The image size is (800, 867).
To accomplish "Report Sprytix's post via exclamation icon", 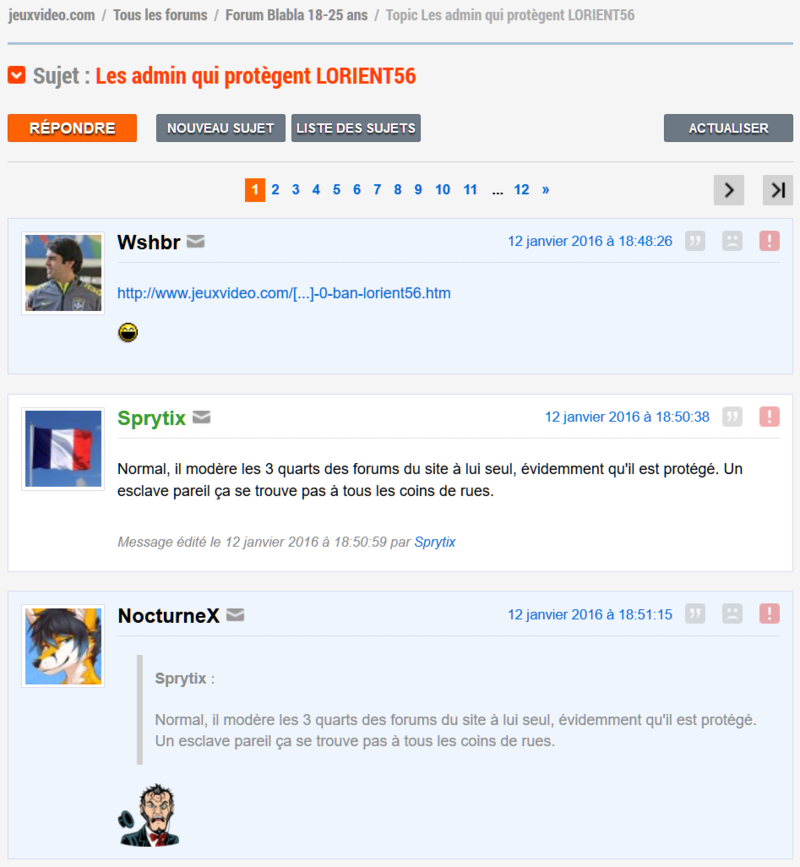I will pyautogui.click(x=769, y=417).
